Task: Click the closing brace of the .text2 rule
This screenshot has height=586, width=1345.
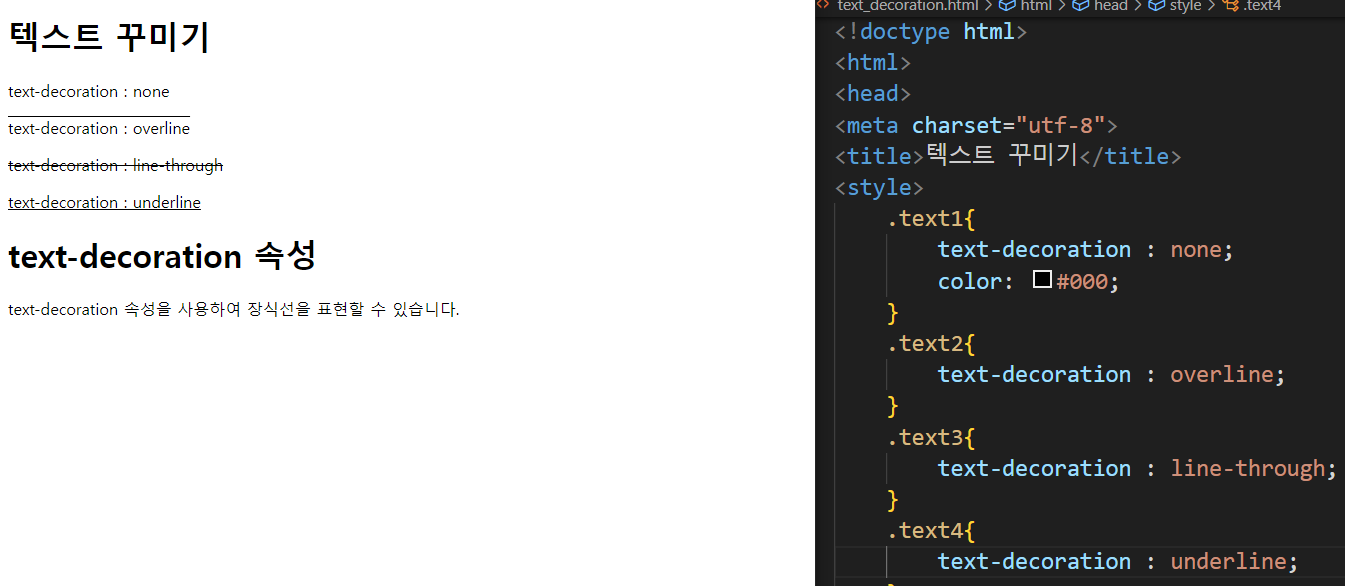Action: tap(893, 405)
